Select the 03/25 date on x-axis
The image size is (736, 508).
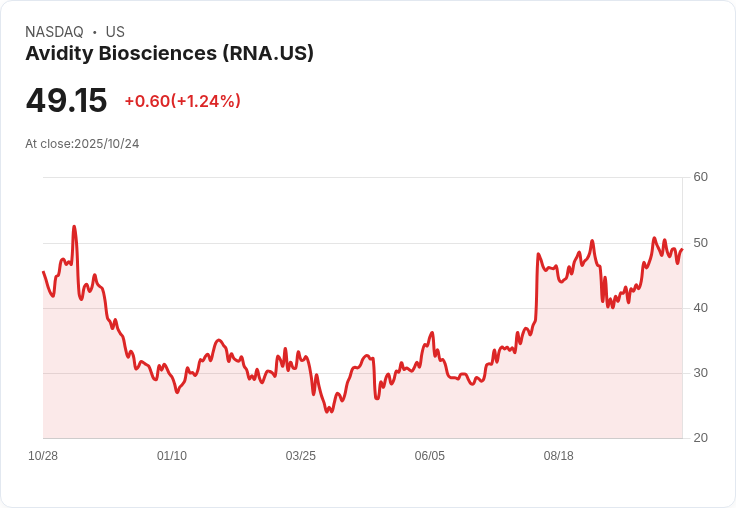click(300, 456)
